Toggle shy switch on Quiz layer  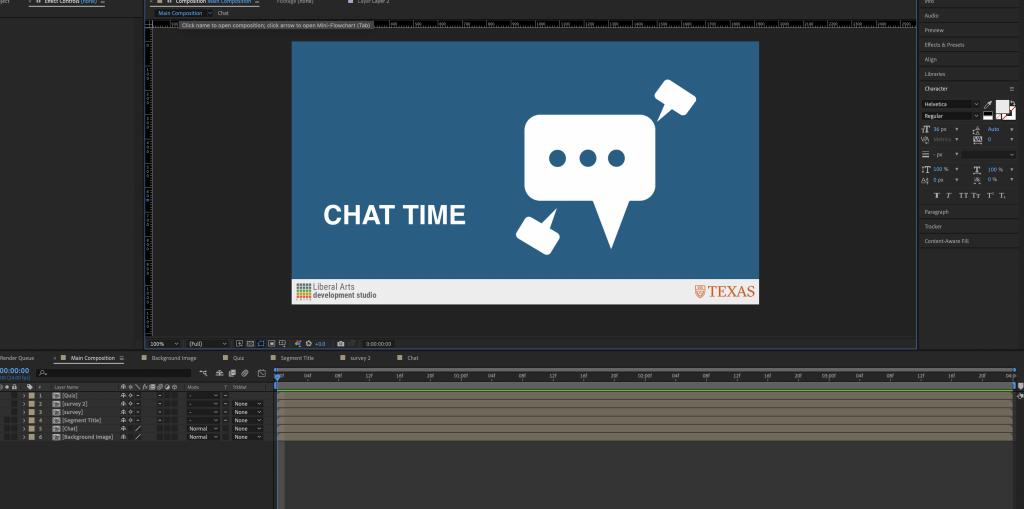coord(123,395)
